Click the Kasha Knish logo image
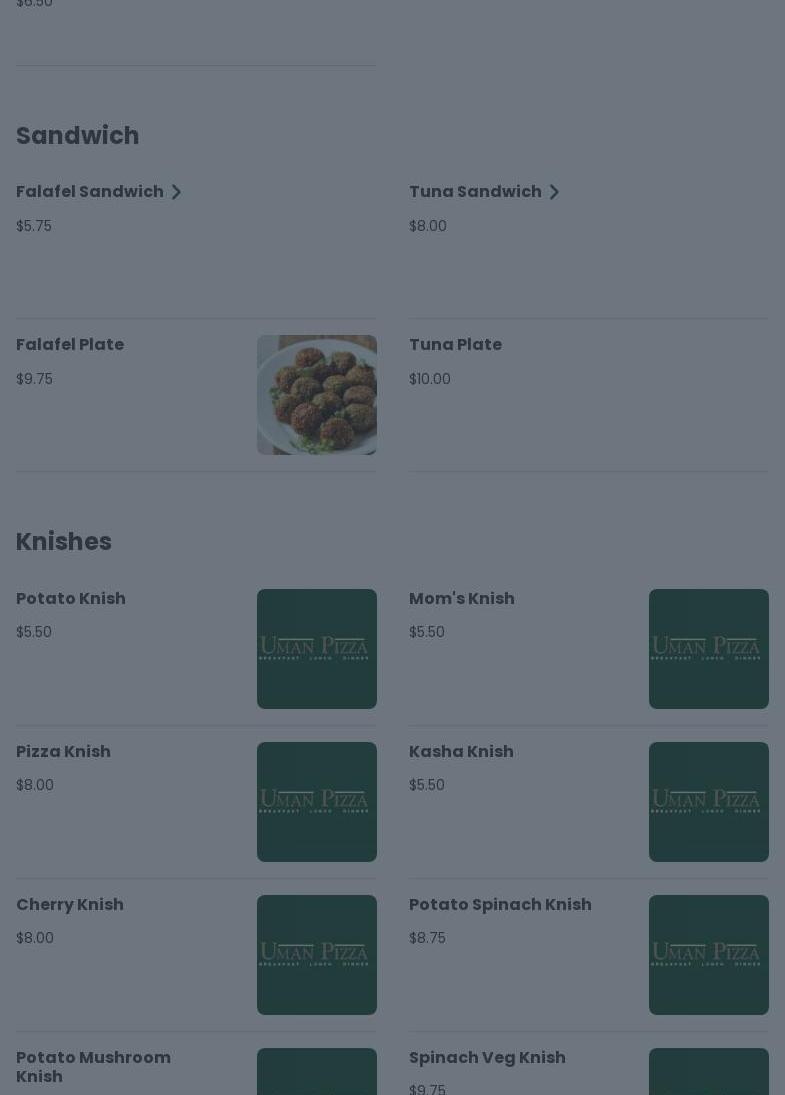785x1095 pixels. (x=708, y=802)
